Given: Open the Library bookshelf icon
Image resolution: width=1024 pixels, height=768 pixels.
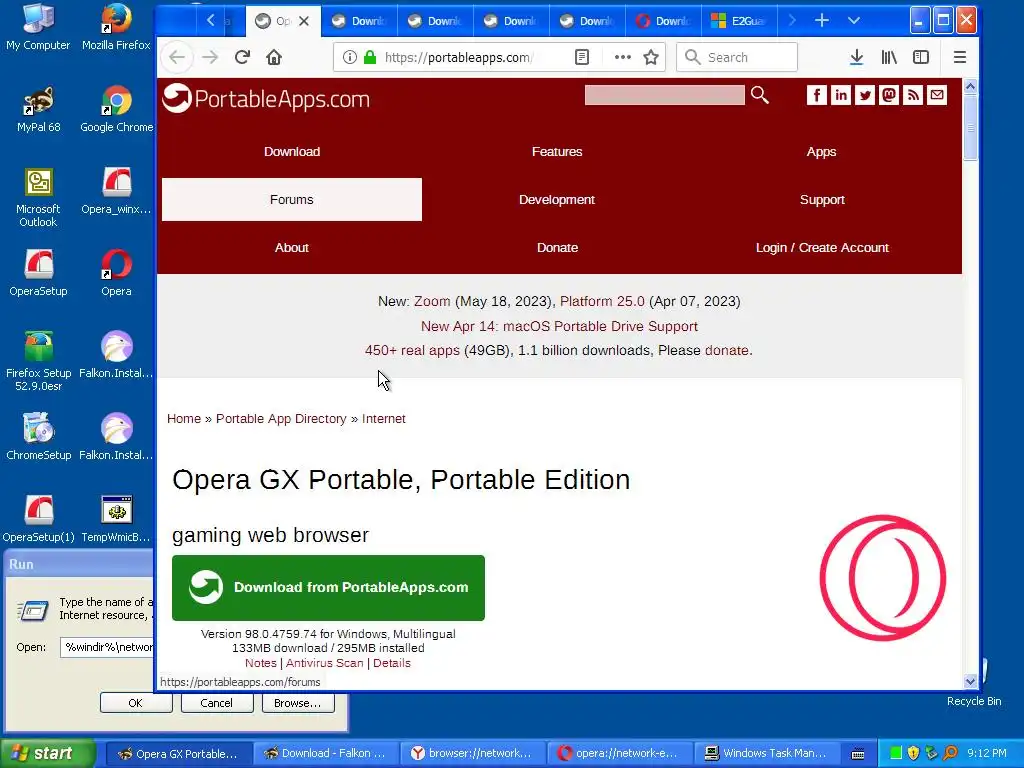Looking at the screenshot, I should tap(889, 57).
